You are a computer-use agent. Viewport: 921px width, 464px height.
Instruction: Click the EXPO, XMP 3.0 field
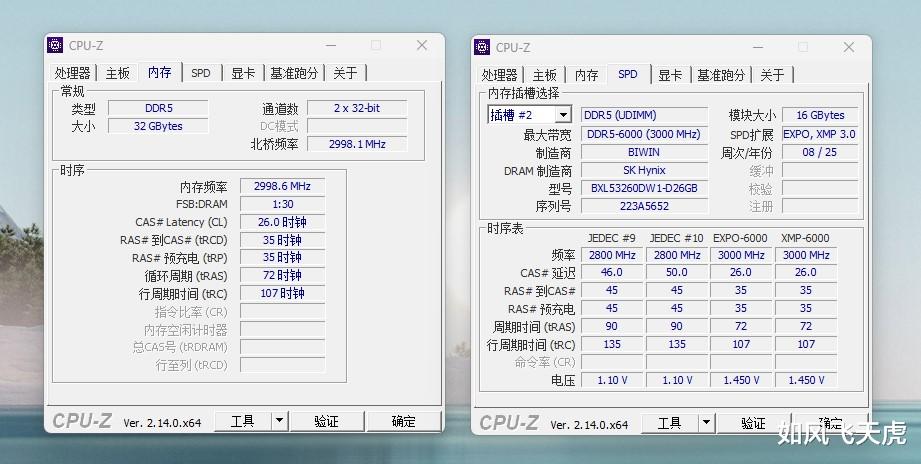[820, 134]
